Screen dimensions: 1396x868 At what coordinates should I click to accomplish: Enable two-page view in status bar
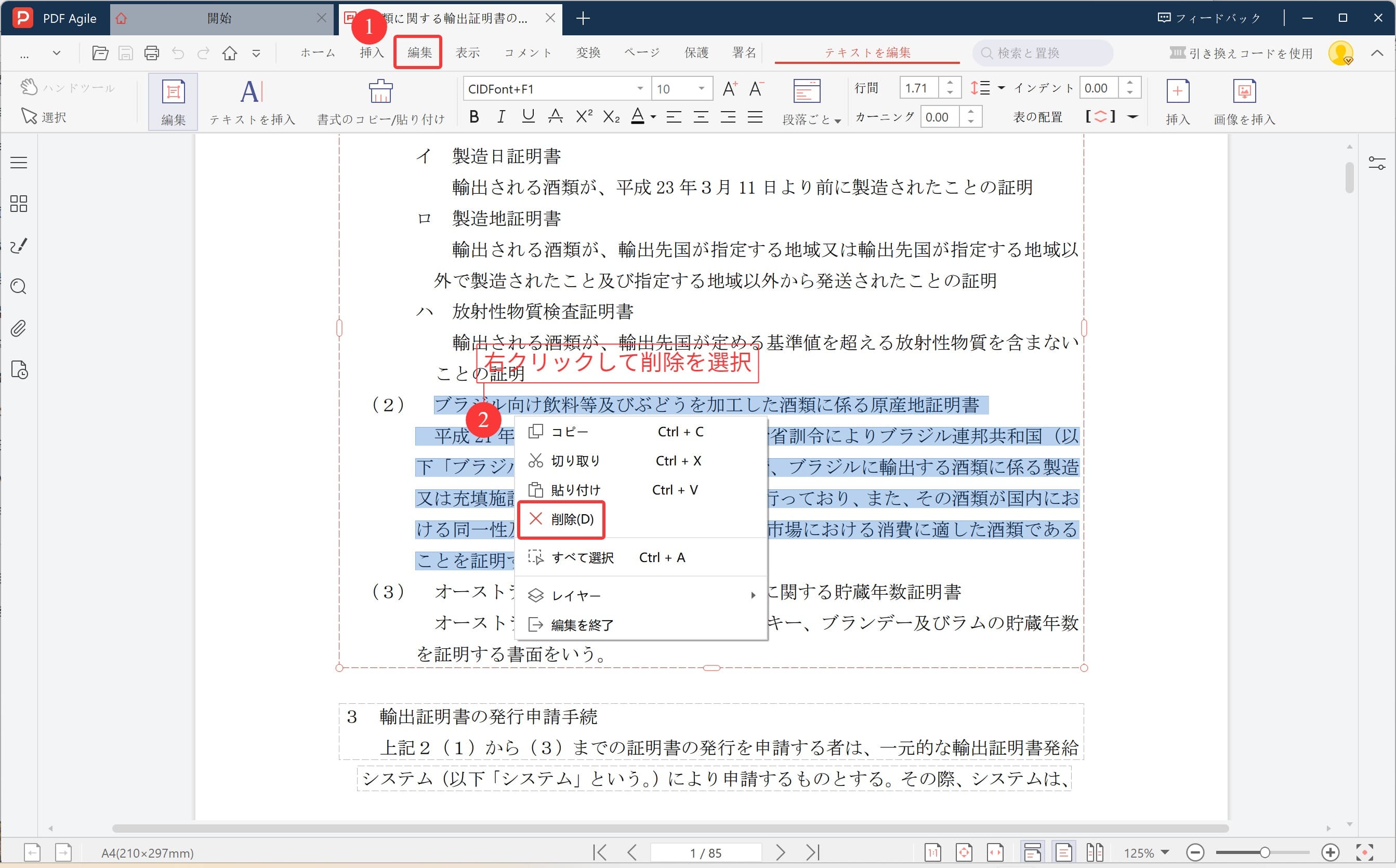[x=1096, y=853]
